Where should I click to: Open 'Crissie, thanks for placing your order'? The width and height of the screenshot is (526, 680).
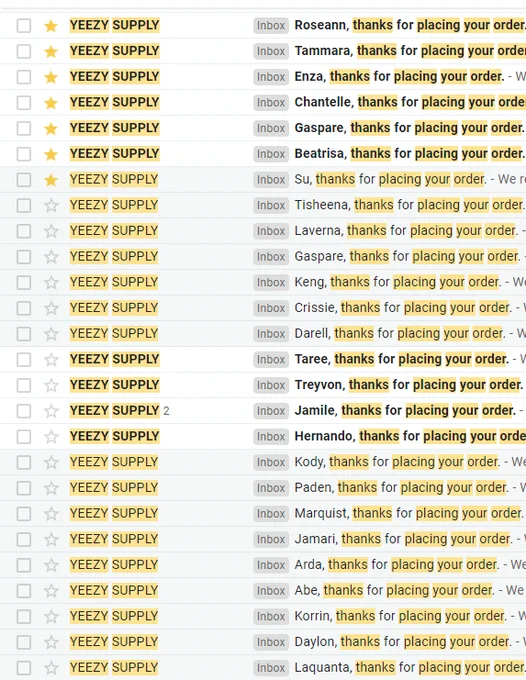(403, 308)
